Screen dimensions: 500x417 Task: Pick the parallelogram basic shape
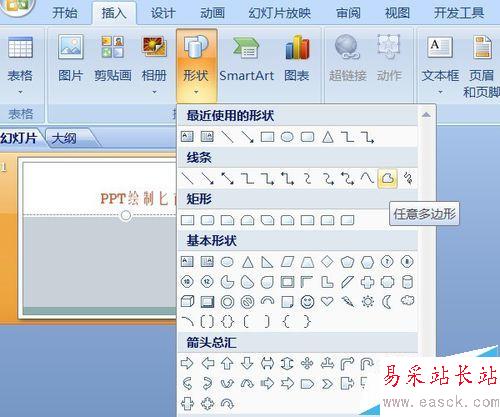pos(287,262)
